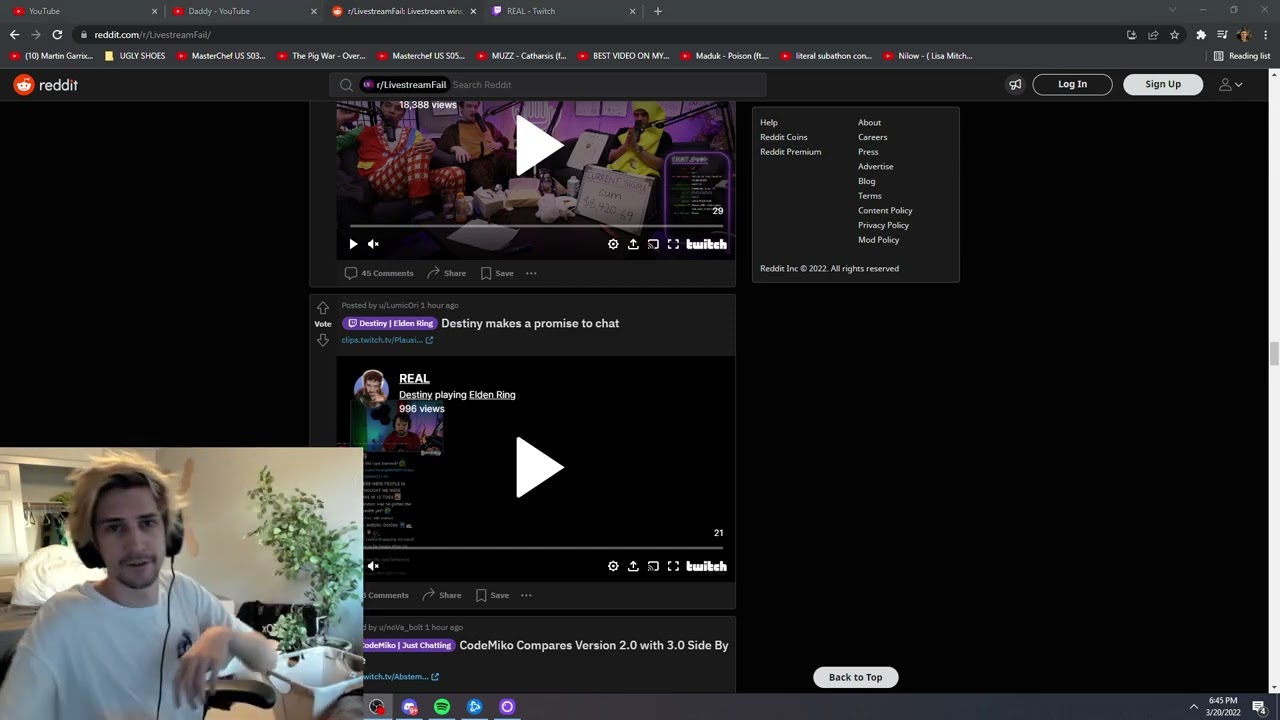Cast the Destiny clip using the cast icon
Image resolution: width=1280 pixels, height=720 pixels.
[x=653, y=566]
